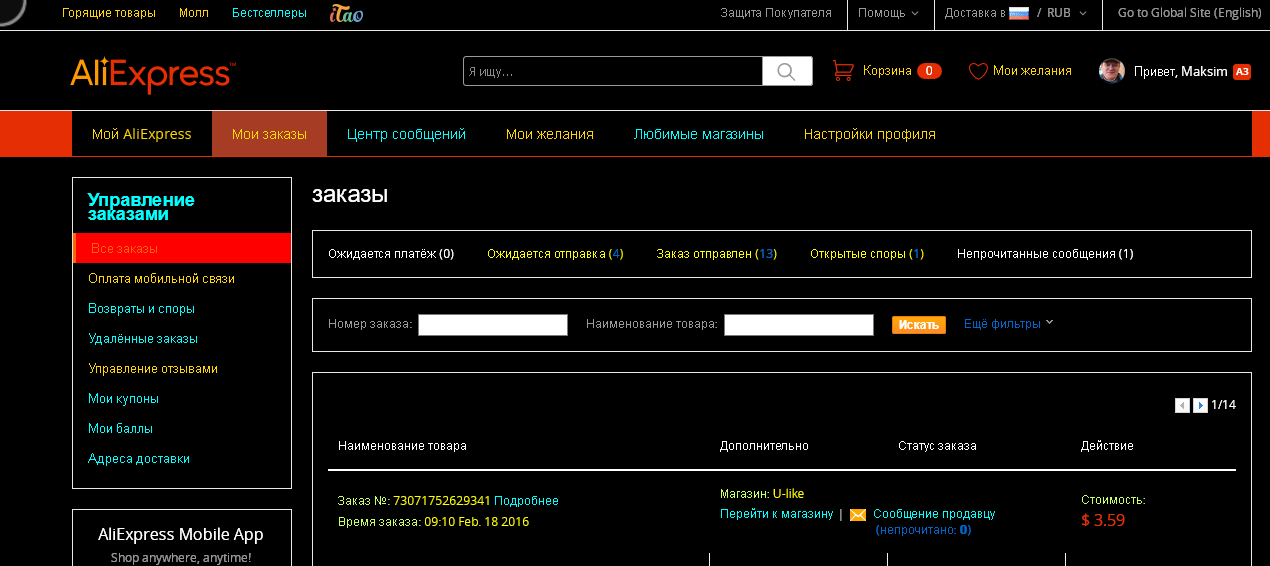Click the wishlist heart icon
The image size is (1270, 566).
tap(978, 71)
